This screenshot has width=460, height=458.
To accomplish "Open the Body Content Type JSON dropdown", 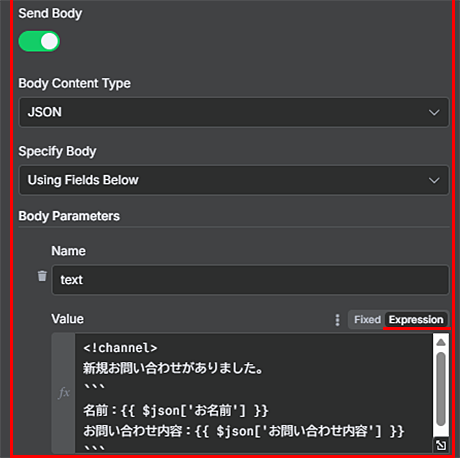I will coord(234,112).
